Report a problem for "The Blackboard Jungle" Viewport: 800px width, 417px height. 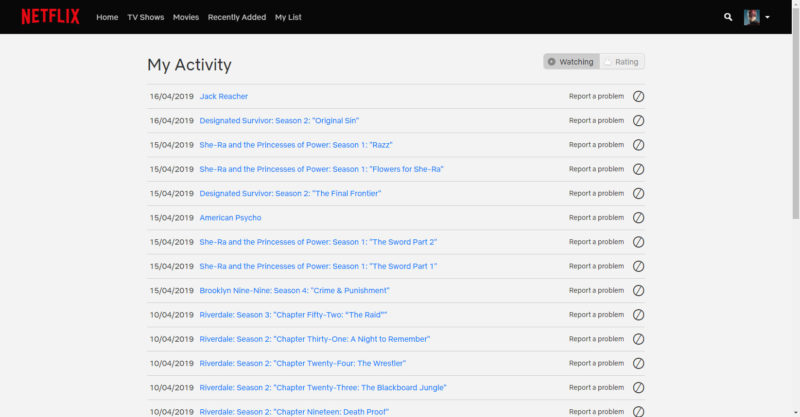pos(596,387)
